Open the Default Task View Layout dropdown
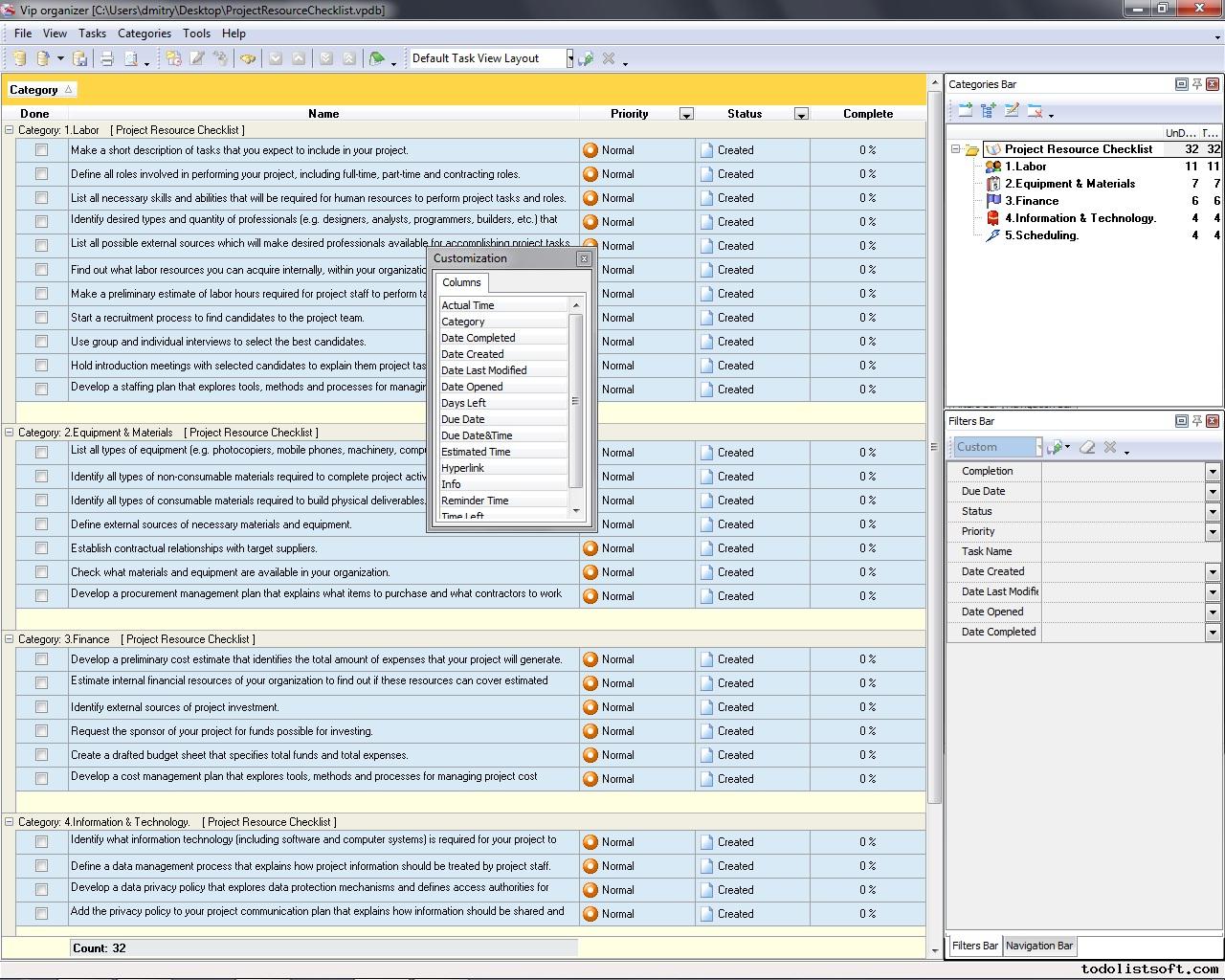Image resolution: width=1225 pixels, height=980 pixels. click(x=569, y=58)
